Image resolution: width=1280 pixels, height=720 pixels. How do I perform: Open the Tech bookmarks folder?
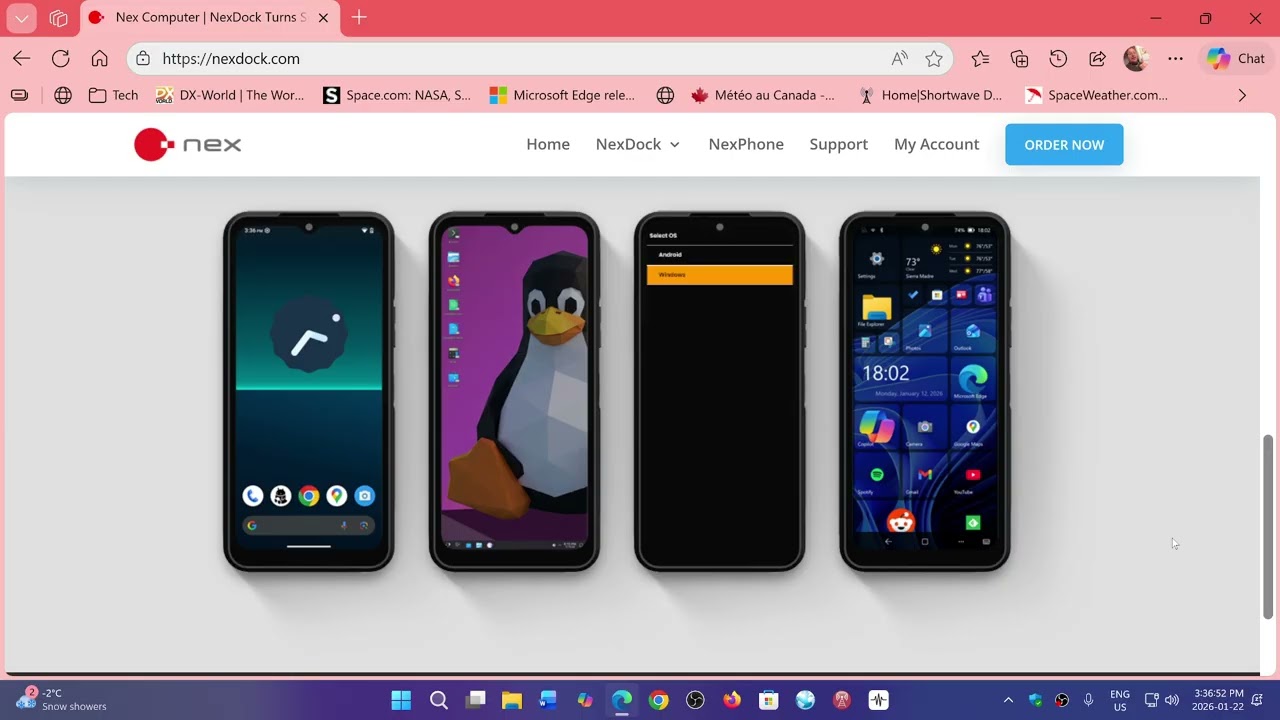113,96
